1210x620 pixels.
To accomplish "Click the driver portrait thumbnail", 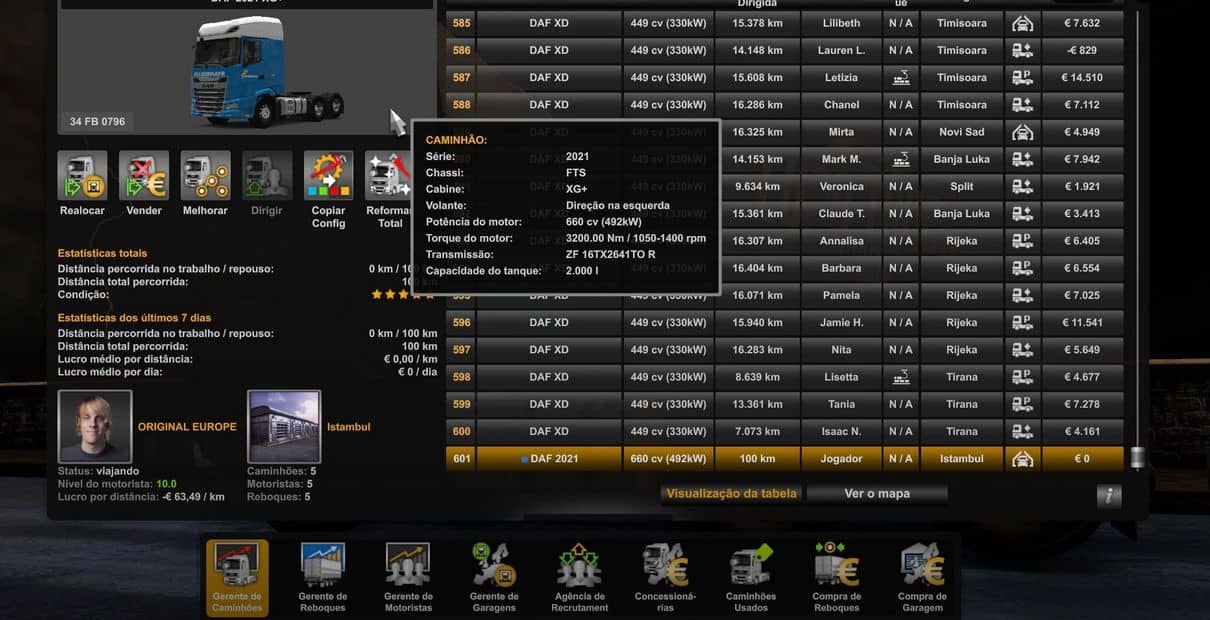I will (x=95, y=426).
